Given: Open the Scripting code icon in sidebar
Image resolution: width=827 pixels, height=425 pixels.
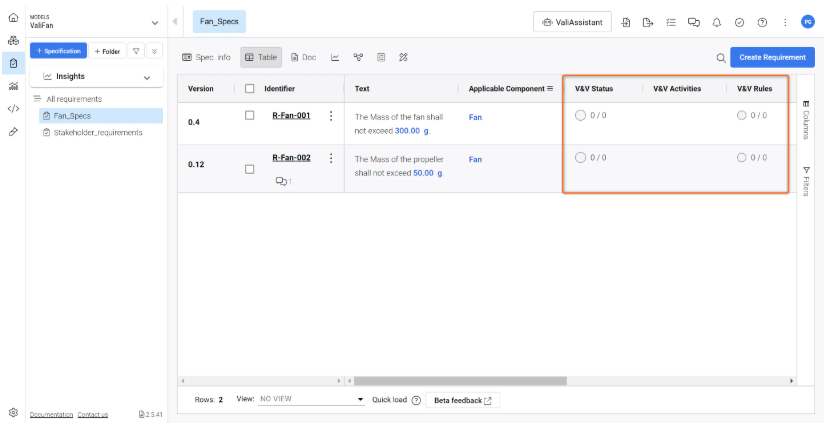Looking at the screenshot, I should pos(14,109).
